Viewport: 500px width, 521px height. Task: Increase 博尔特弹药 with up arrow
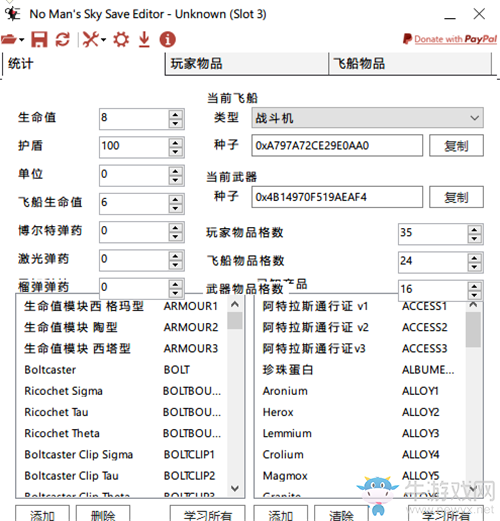[175, 228]
